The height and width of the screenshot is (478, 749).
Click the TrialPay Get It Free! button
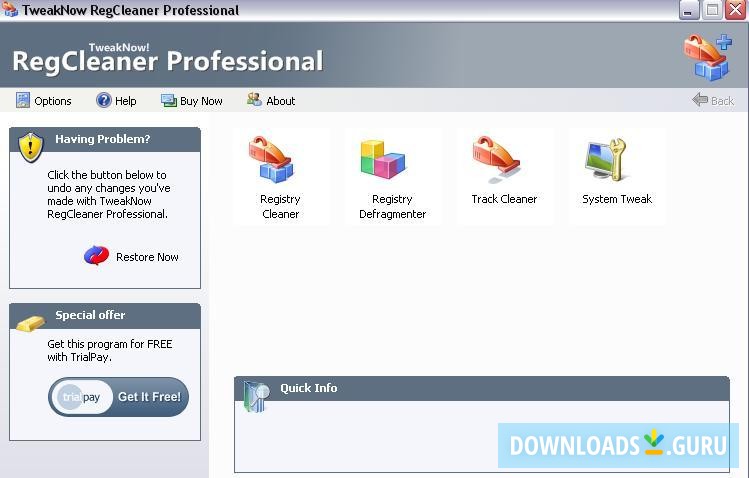point(118,397)
